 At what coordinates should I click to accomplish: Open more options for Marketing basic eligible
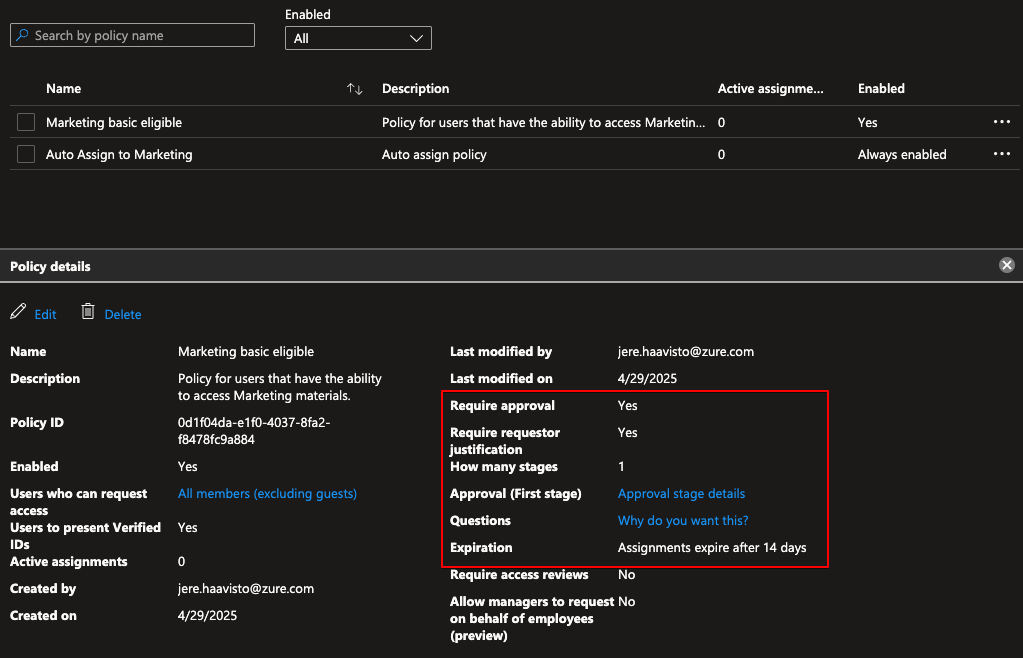click(x=1001, y=122)
